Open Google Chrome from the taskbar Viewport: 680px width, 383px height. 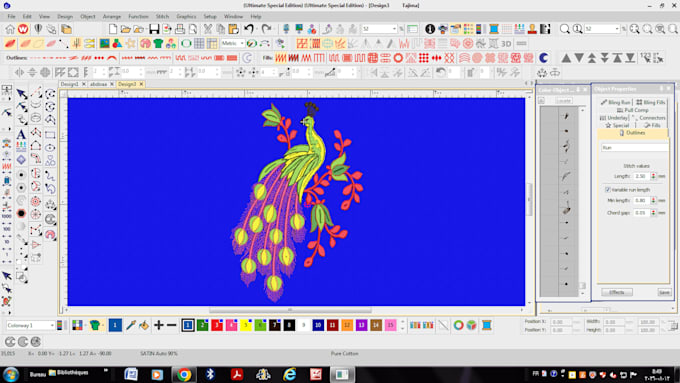(184, 374)
